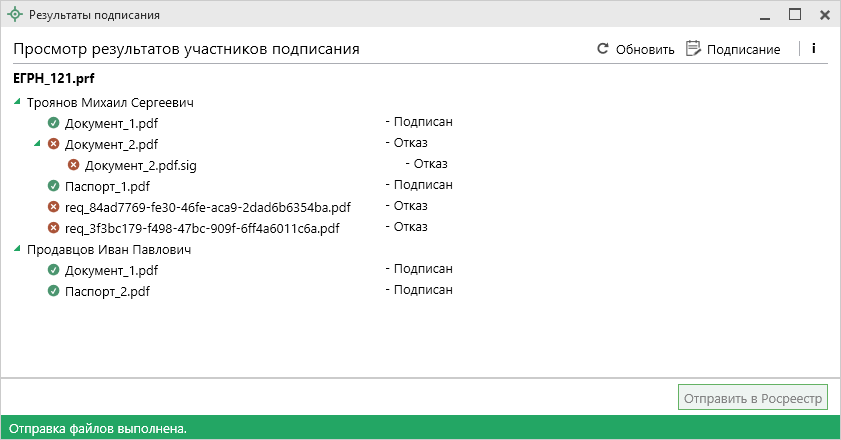The width and height of the screenshot is (841, 440).
Task: Click the app logo in title bar
Action: click(14, 15)
